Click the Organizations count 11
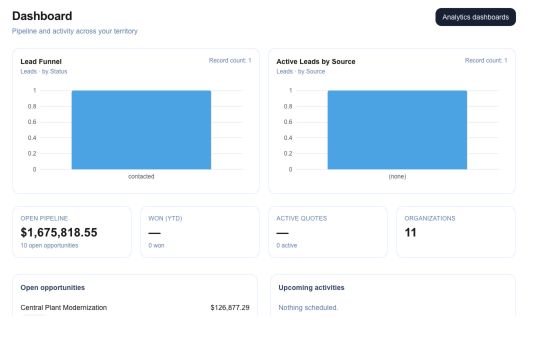This screenshot has height=360, width=560. tap(410, 232)
